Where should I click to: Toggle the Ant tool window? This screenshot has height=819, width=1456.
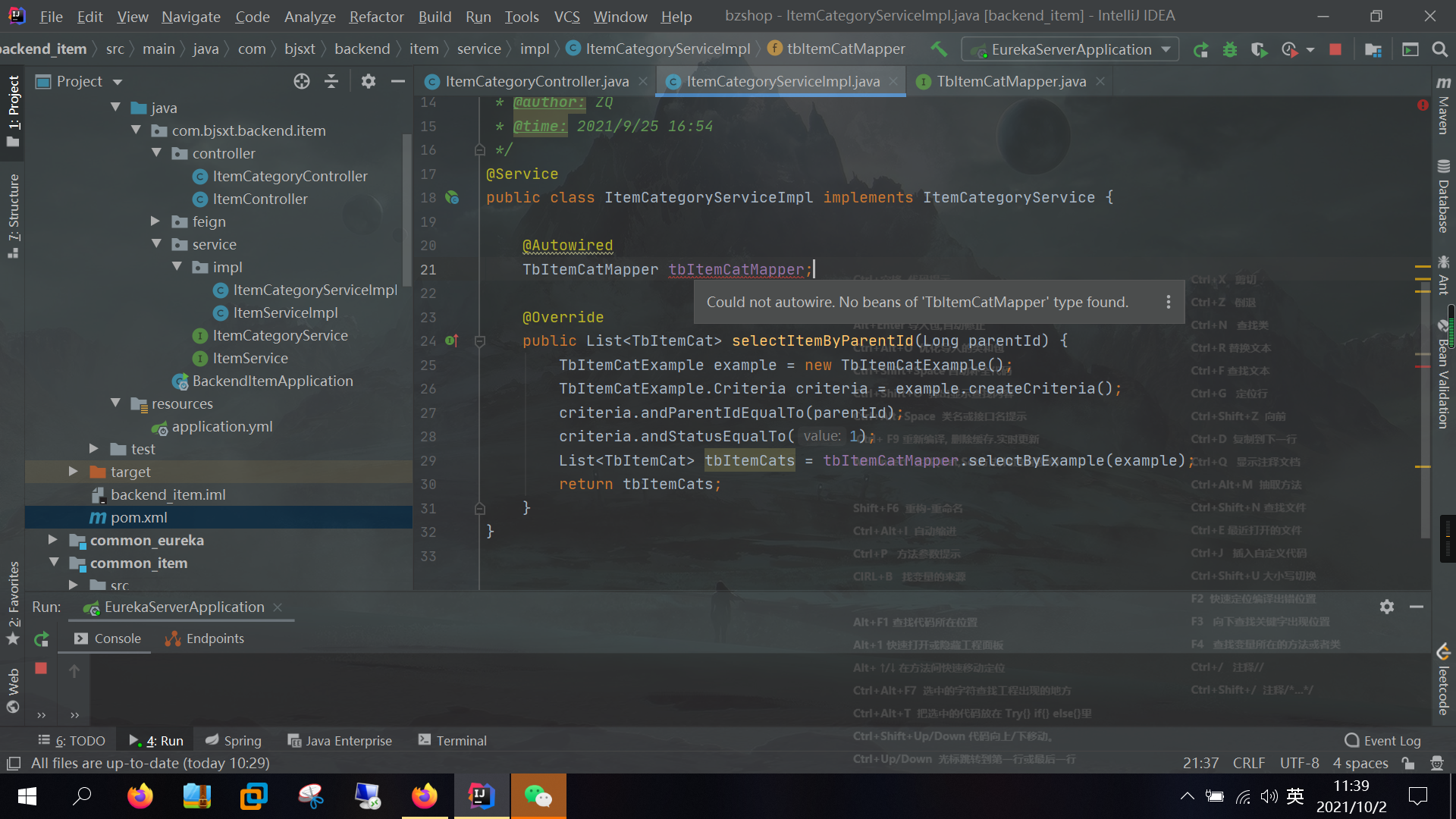[x=1443, y=275]
